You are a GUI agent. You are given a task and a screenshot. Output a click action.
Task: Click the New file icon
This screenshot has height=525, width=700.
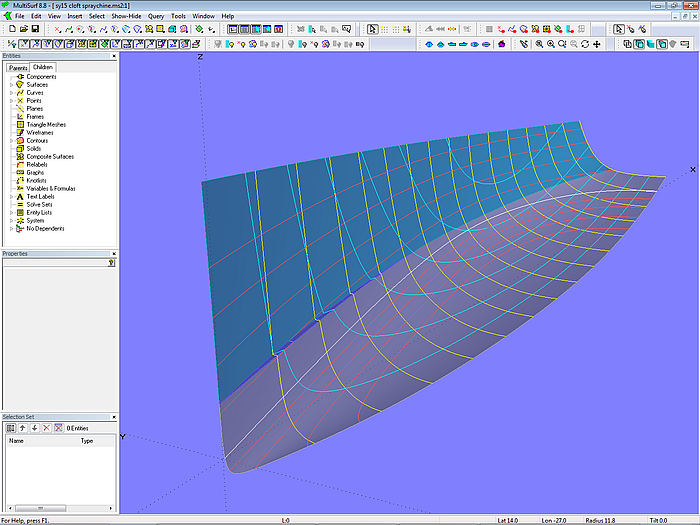pos(11,29)
